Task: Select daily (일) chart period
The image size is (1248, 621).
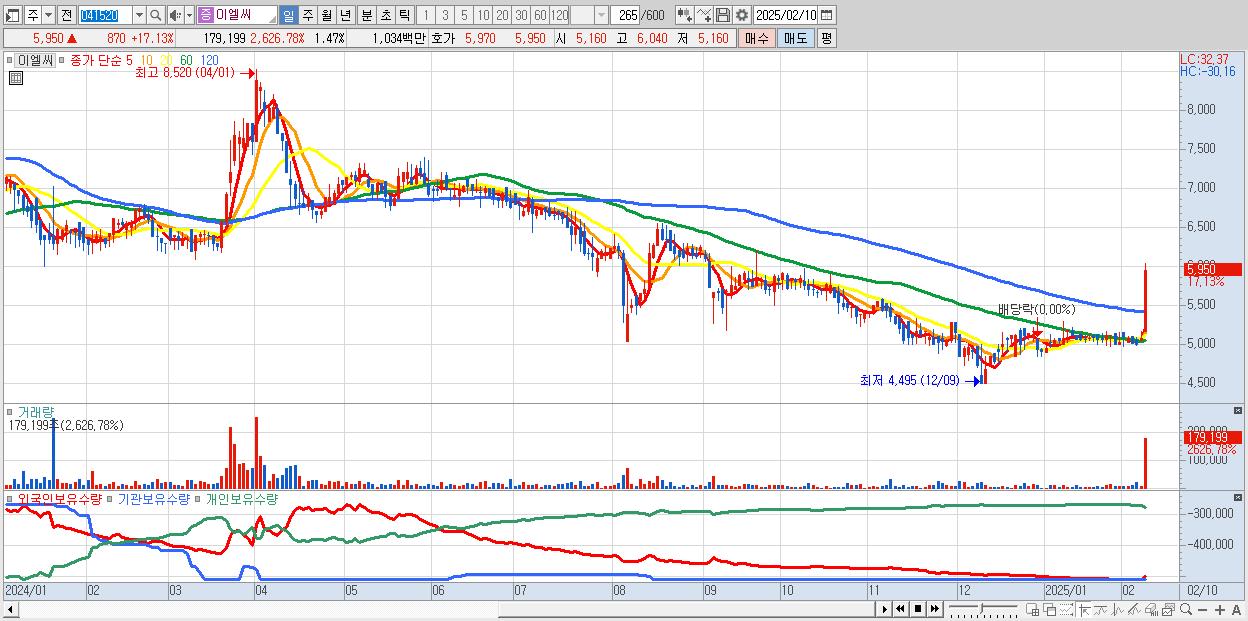Action: [x=288, y=15]
